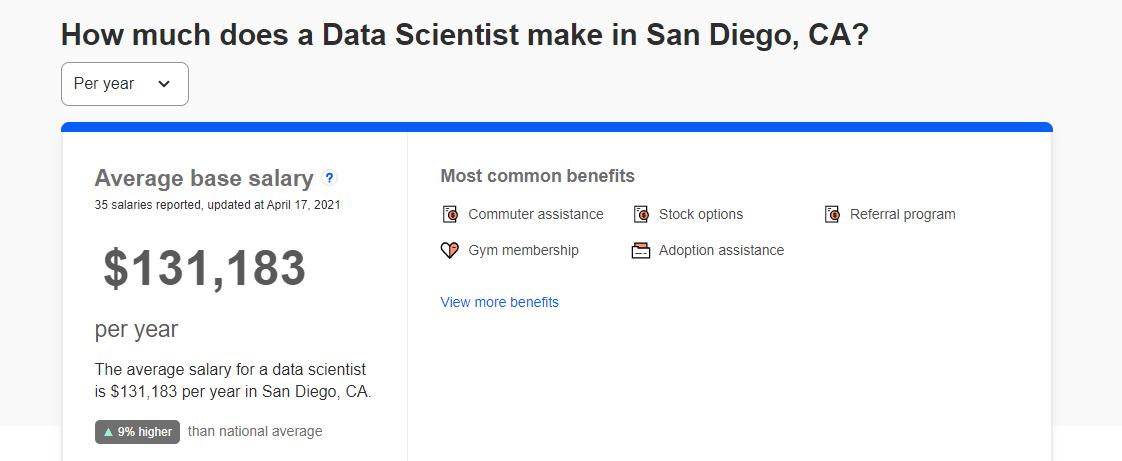This screenshot has width=1122, height=461.
Task: Select the Adoption assistance text label
Action: click(x=721, y=250)
